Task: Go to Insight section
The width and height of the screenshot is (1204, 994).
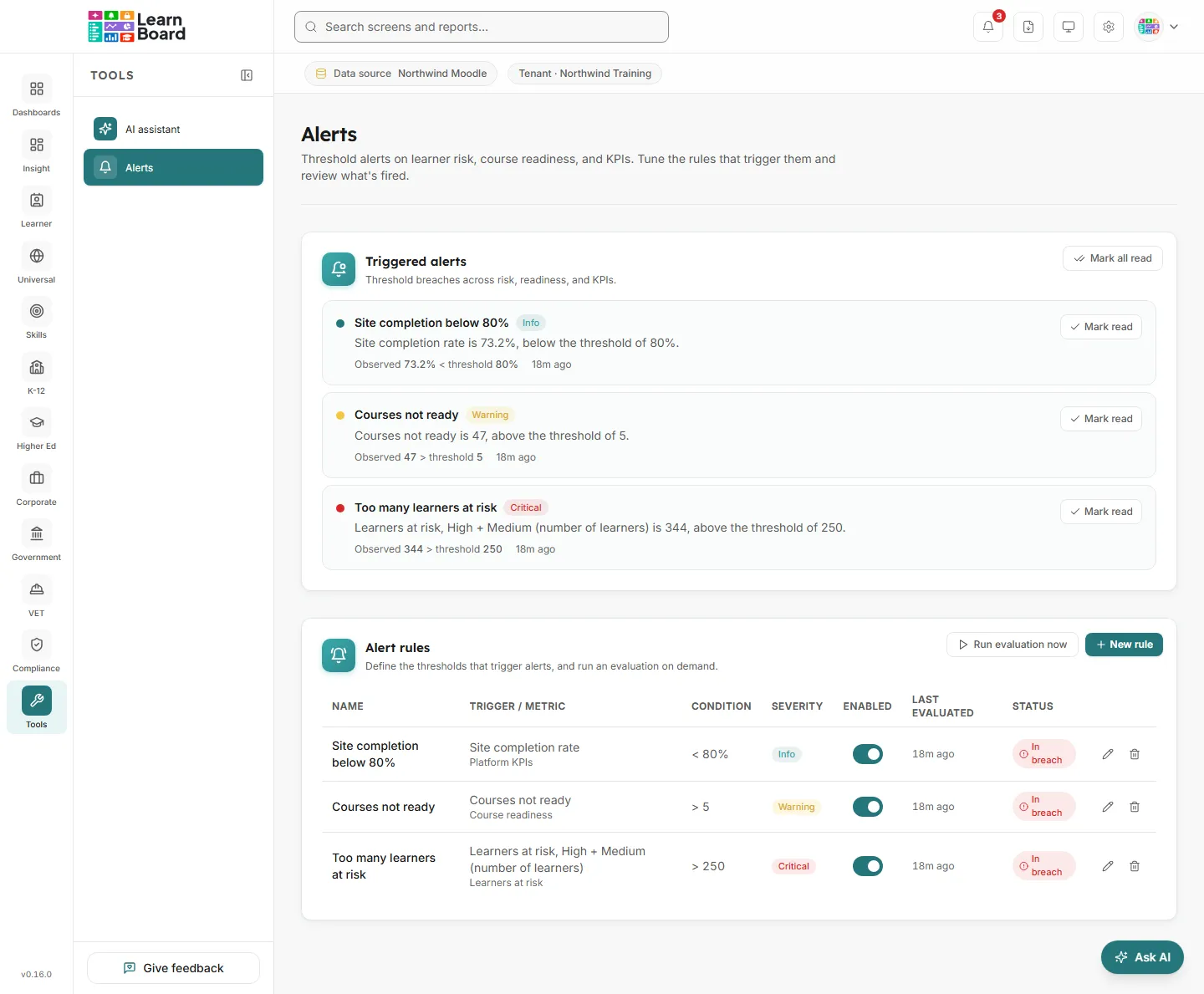Action: click(37, 152)
